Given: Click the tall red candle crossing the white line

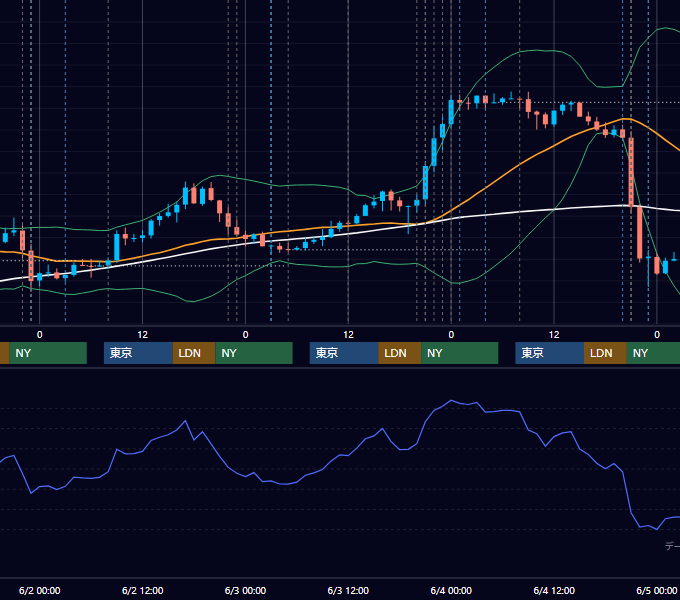Looking at the screenshot, I should click(x=631, y=172).
